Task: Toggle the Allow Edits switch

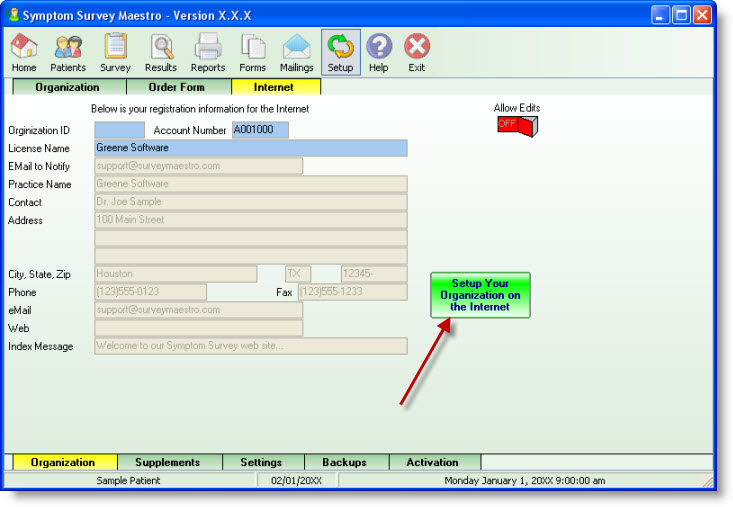Action: tap(517, 126)
